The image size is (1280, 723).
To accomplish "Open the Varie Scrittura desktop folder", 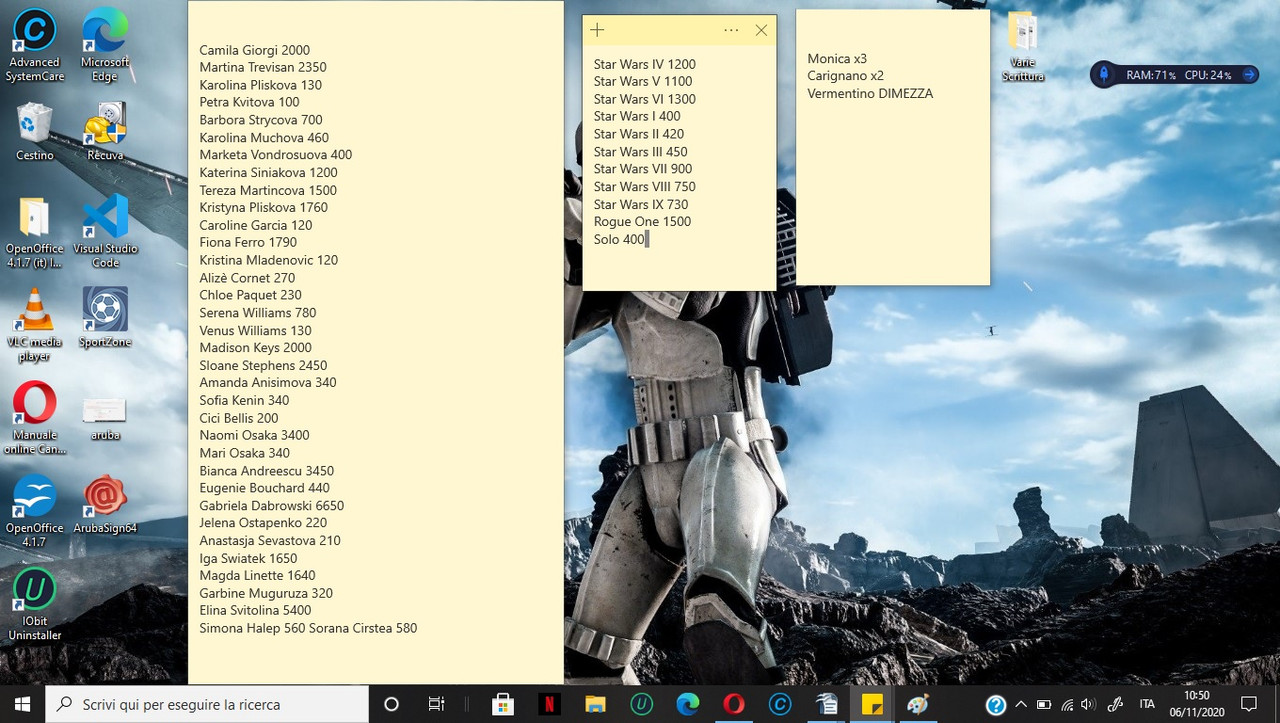I will click(x=1022, y=46).
